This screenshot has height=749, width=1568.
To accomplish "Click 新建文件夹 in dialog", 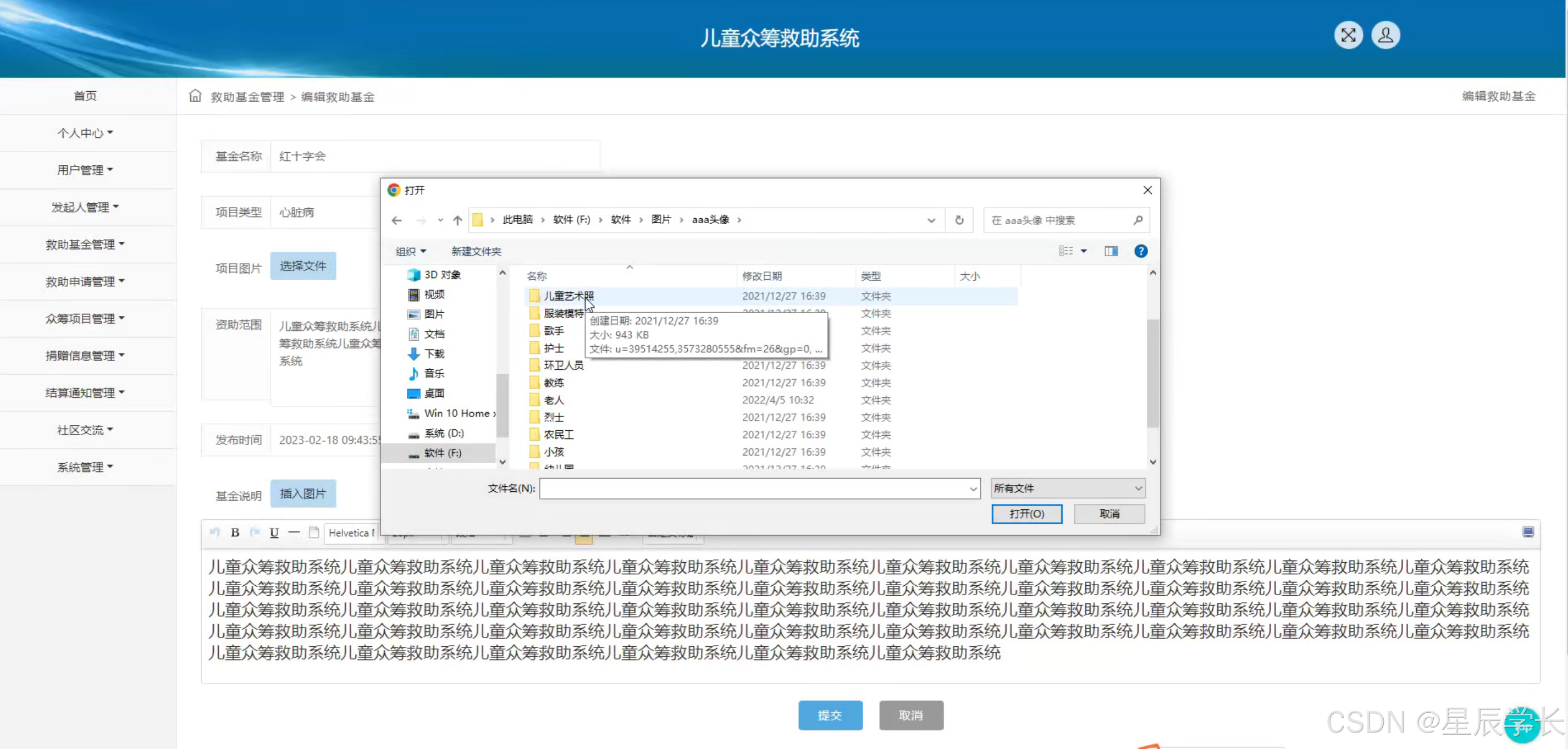I will tap(476, 252).
